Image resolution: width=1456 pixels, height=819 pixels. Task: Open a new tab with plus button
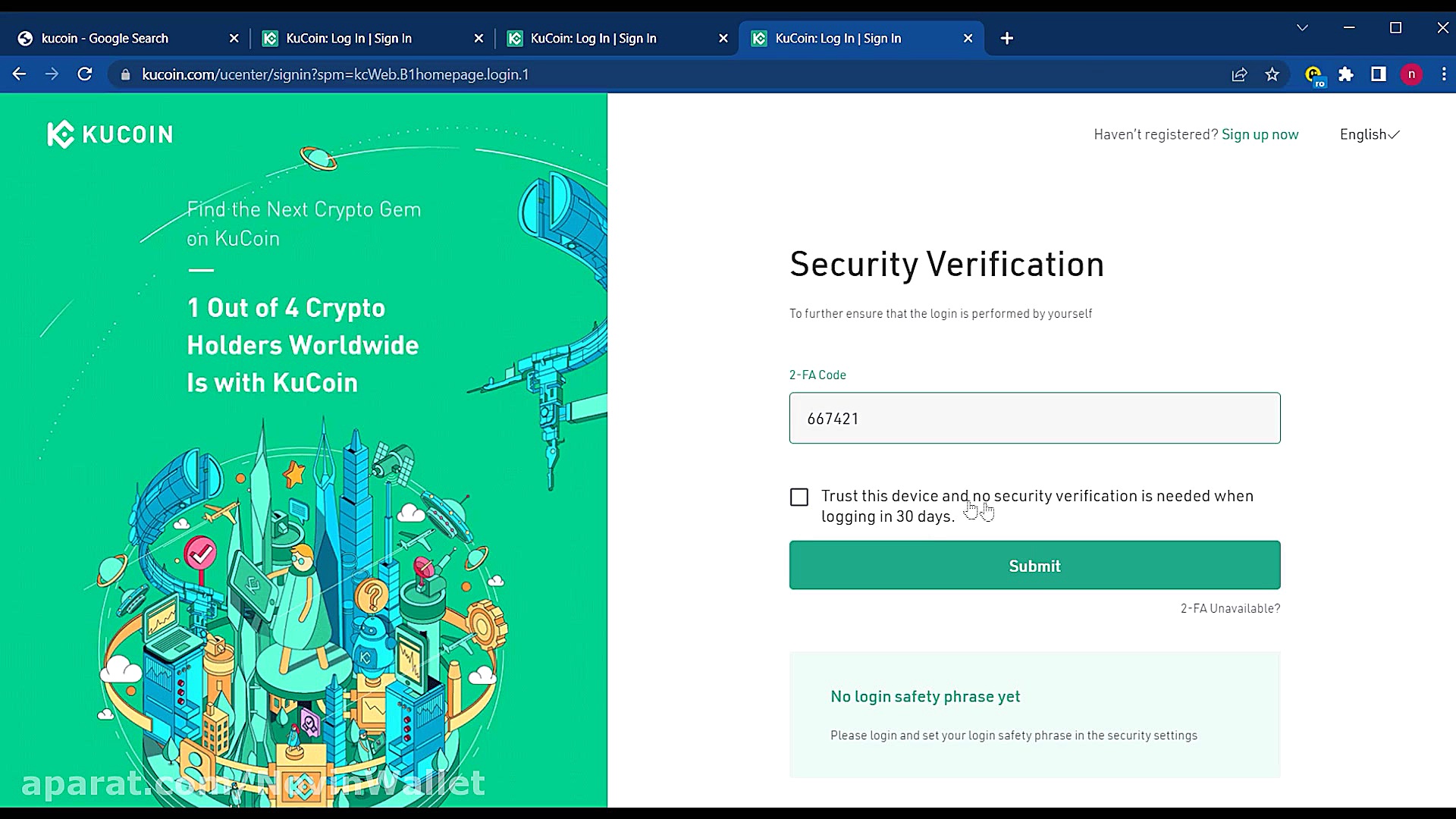coord(1007,38)
